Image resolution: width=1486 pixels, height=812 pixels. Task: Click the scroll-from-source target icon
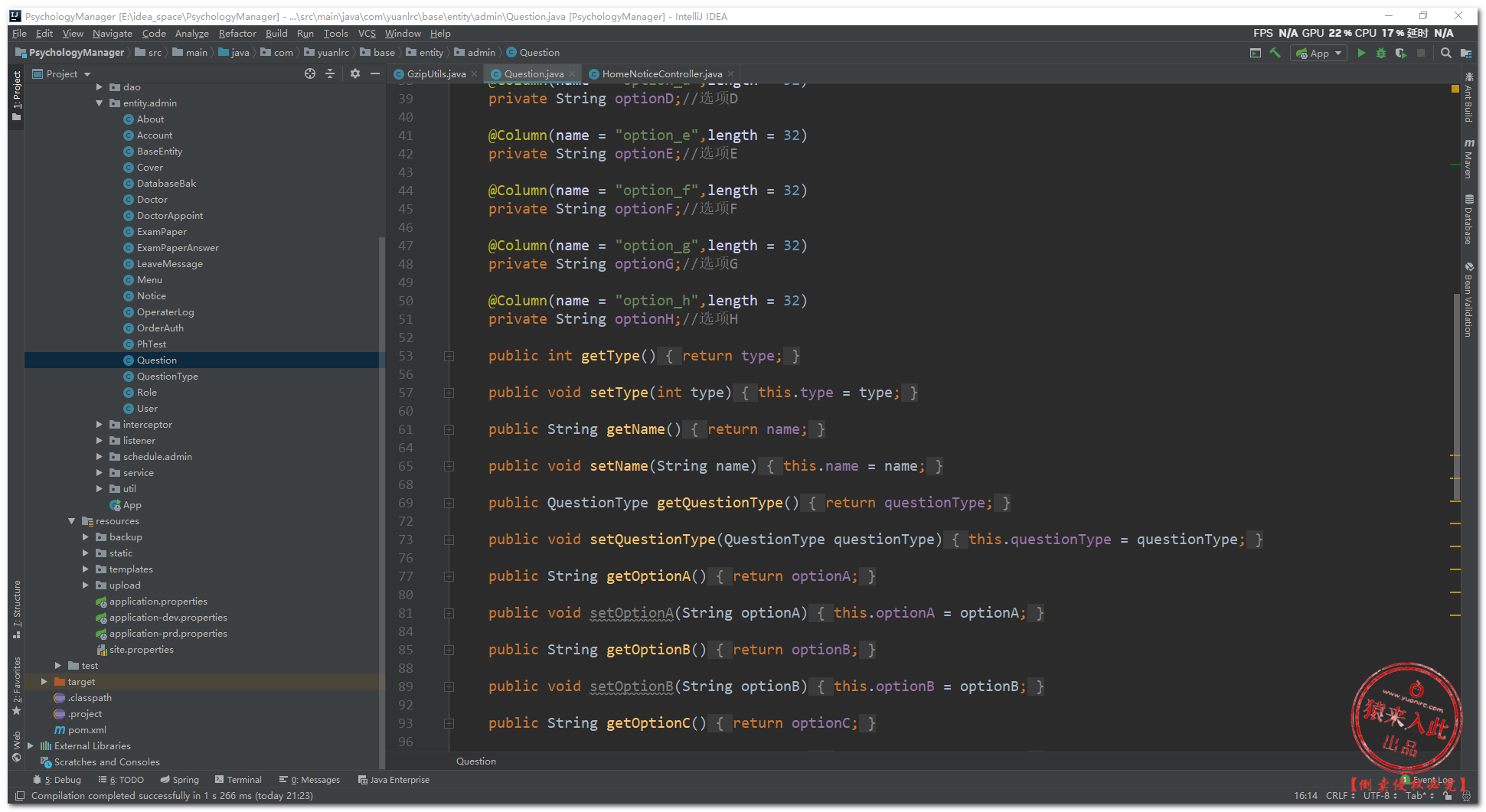[x=309, y=73]
